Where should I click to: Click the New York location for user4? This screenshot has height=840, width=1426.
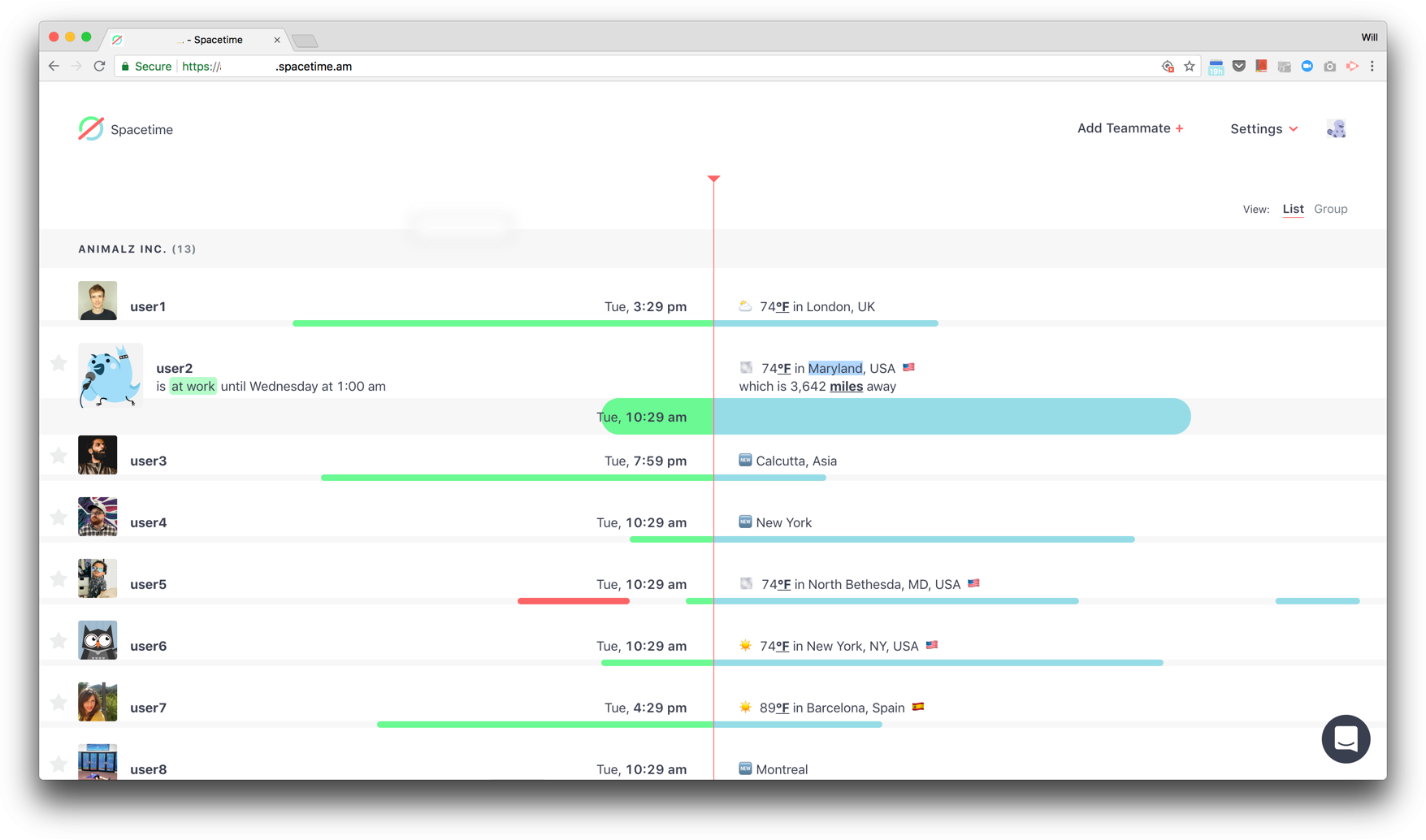coord(783,522)
